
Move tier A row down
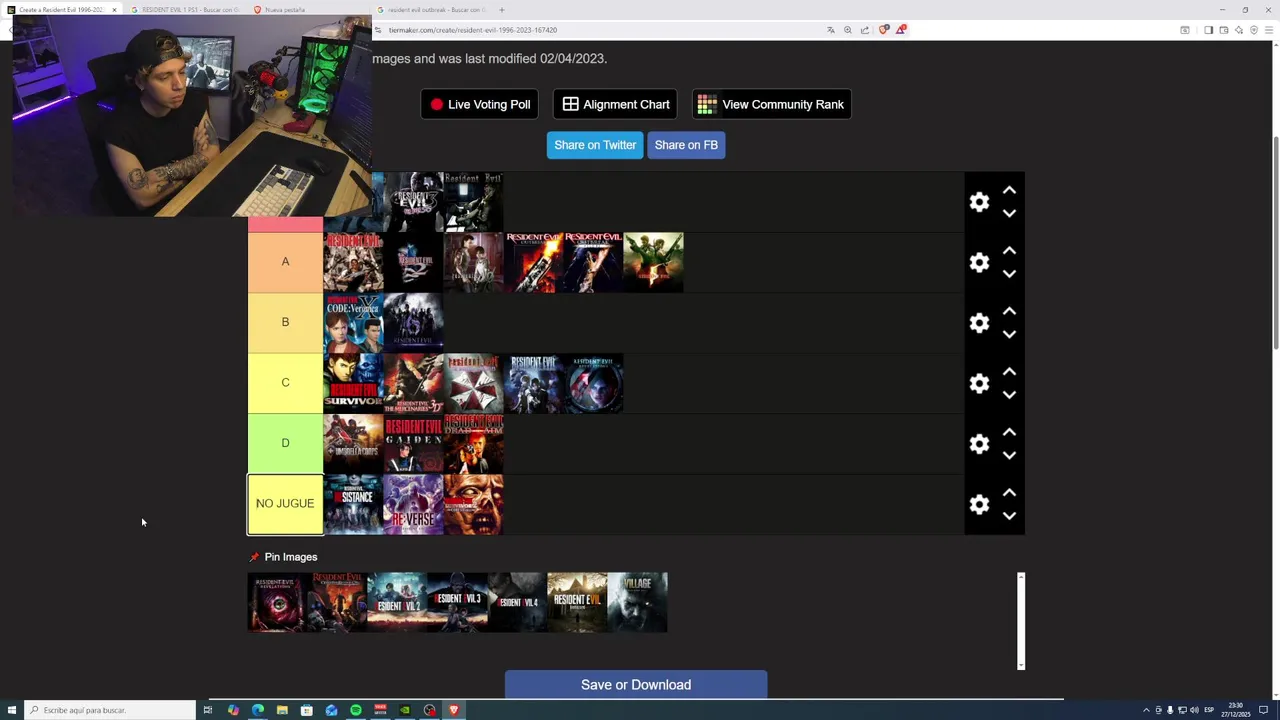tap(1009, 274)
